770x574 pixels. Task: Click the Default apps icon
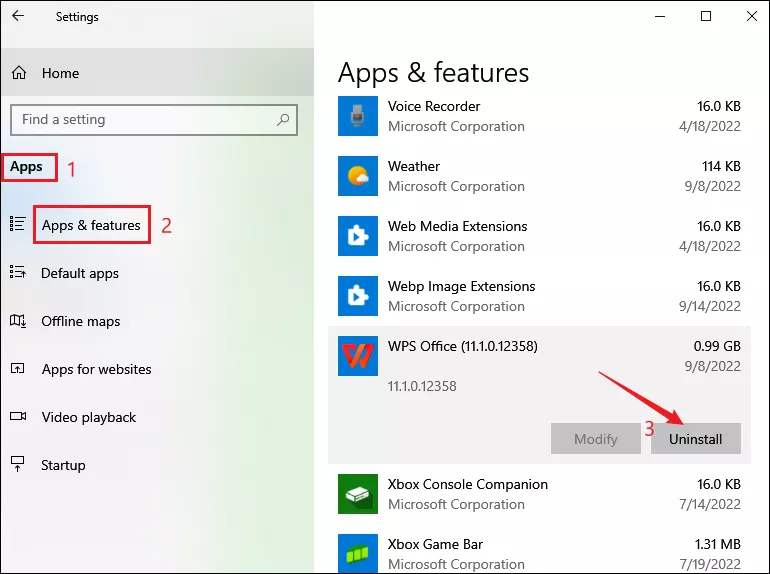pyautogui.click(x=18, y=272)
